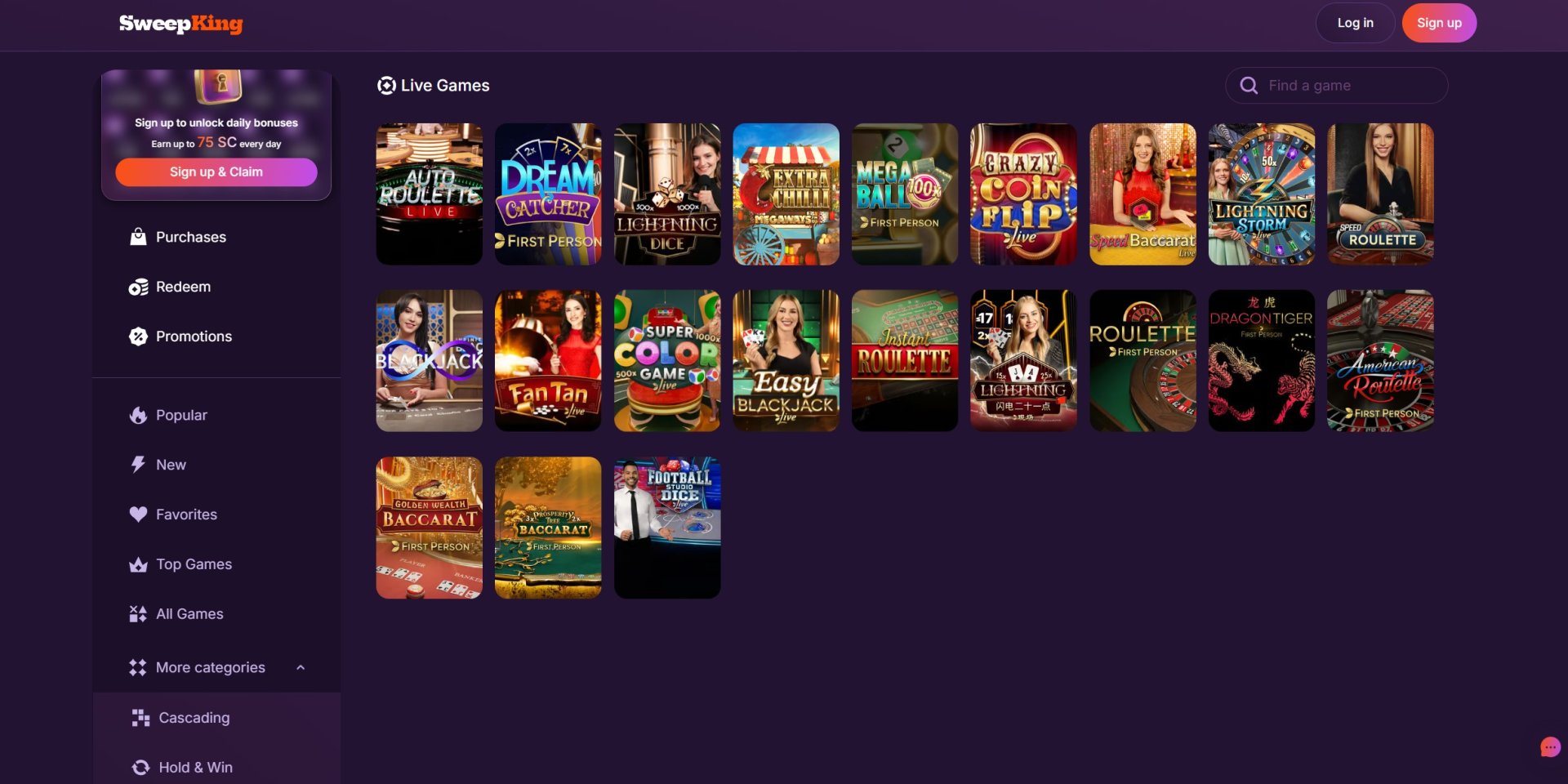The width and height of the screenshot is (1568, 784).
Task: Focus the Find a game search field
Action: point(1336,86)
